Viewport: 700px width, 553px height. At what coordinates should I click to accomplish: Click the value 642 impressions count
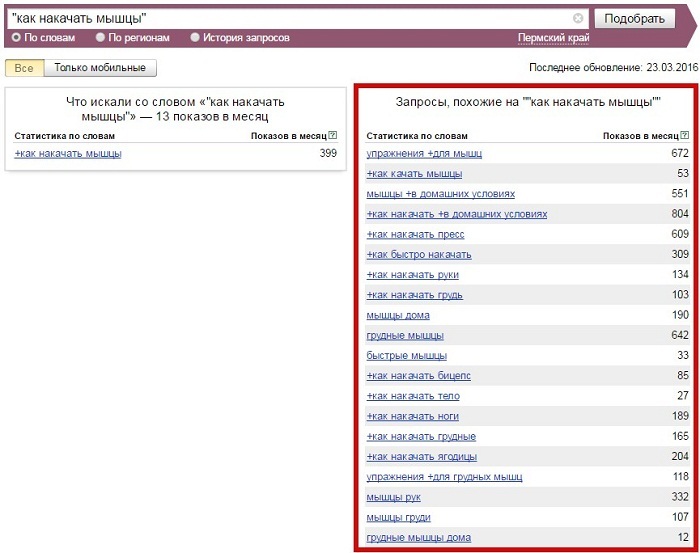click(x=680, y=335)
